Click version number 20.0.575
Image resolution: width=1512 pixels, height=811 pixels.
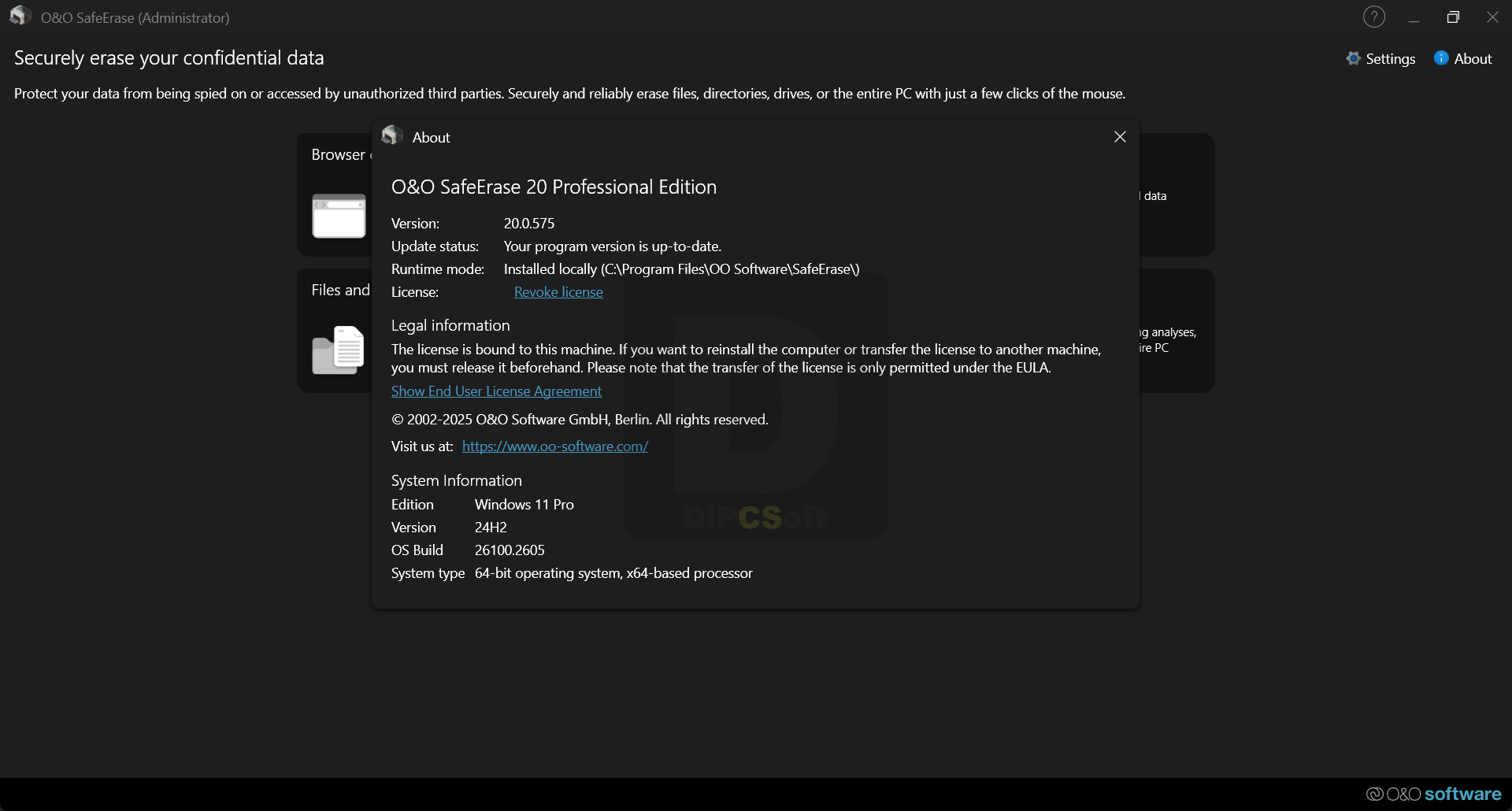pos(529,224)
